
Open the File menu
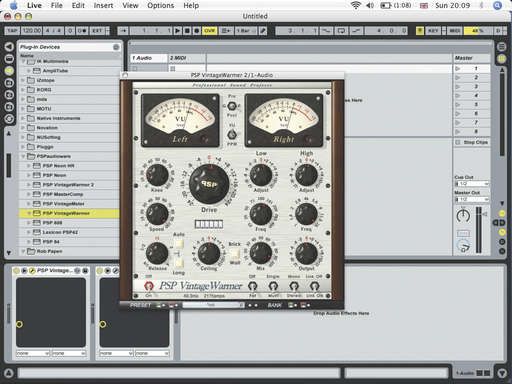[56, 5]
